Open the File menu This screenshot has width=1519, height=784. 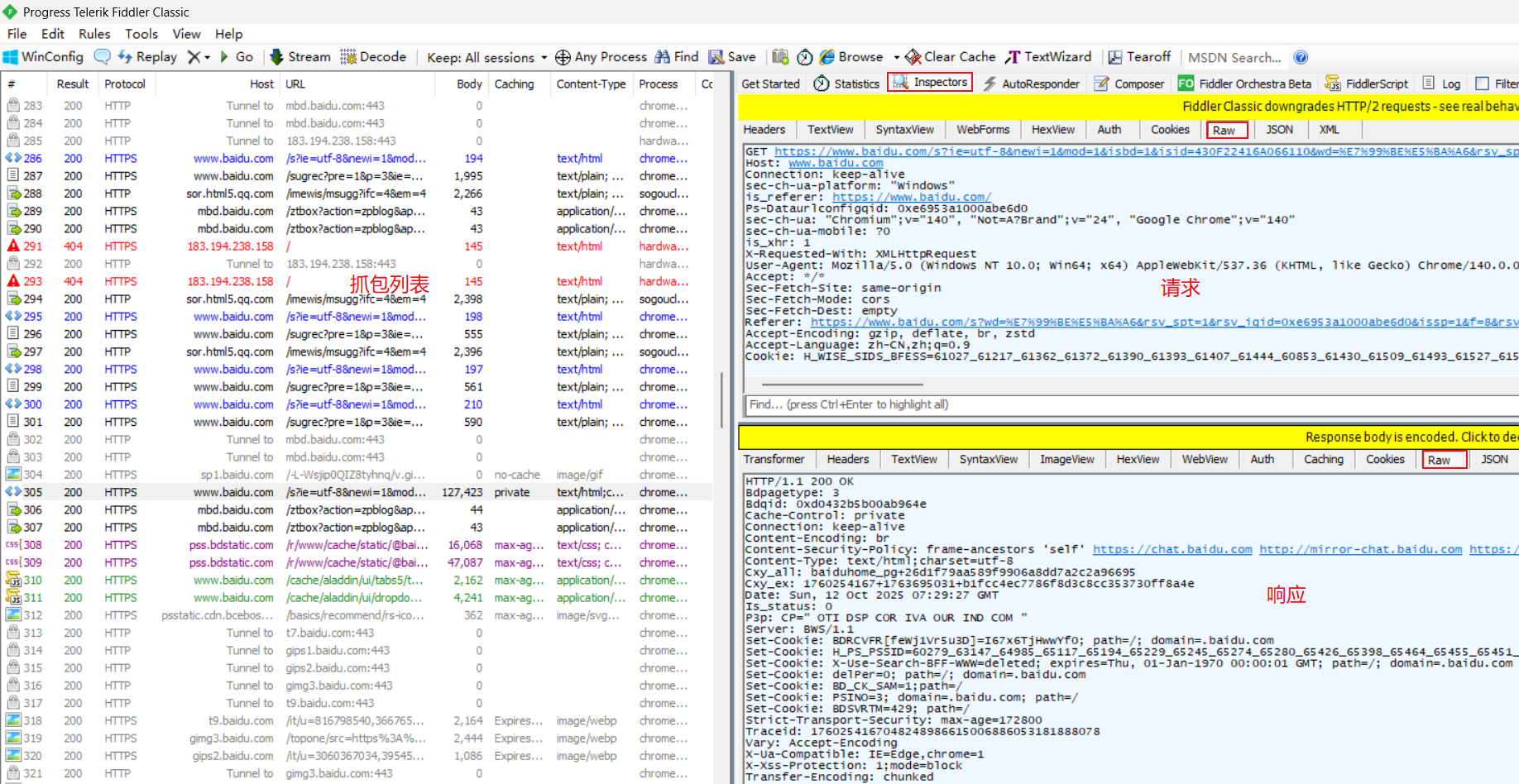coord(17,34)
